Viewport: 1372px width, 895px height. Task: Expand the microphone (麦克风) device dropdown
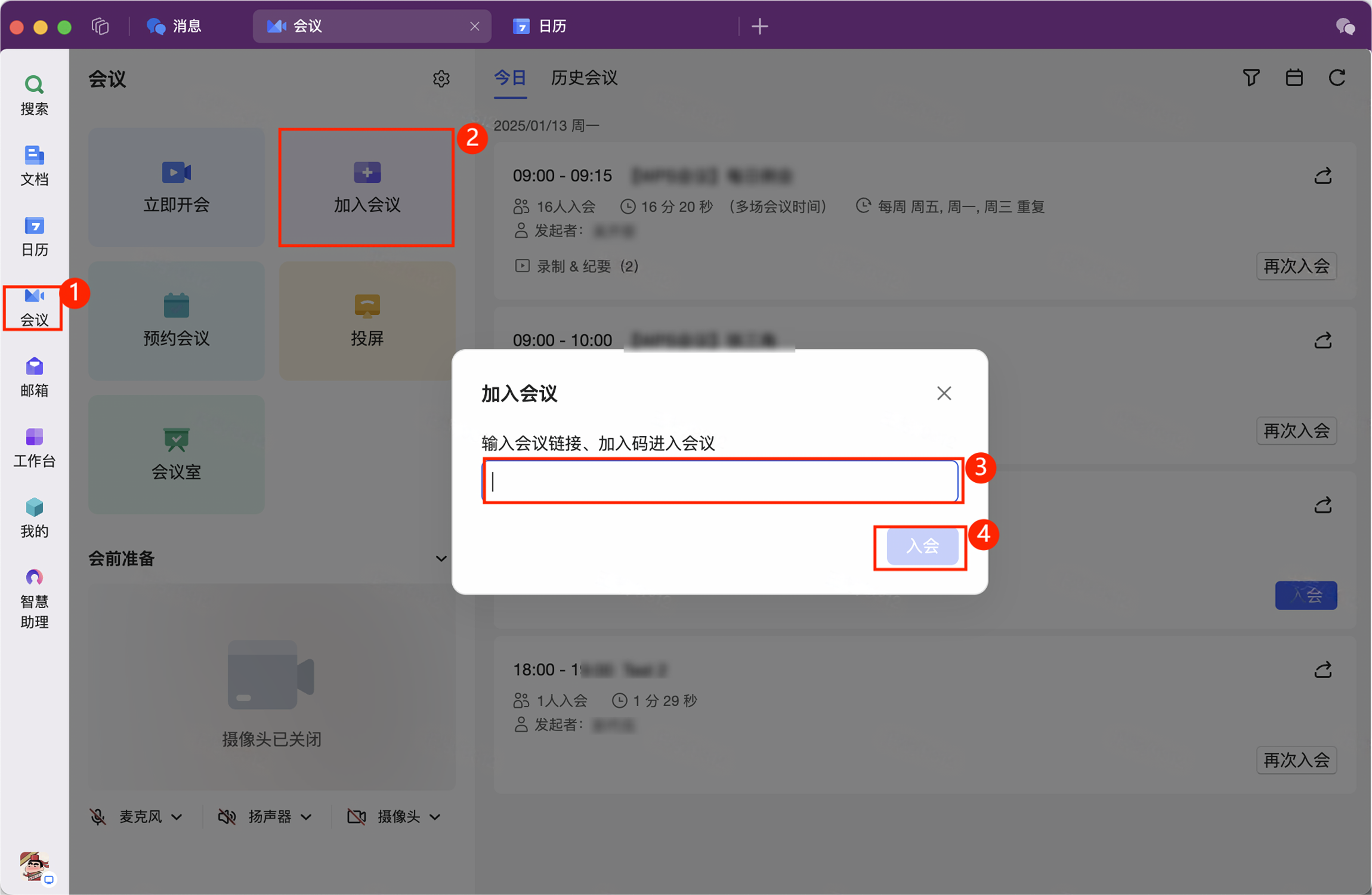[x=177, y=817]
